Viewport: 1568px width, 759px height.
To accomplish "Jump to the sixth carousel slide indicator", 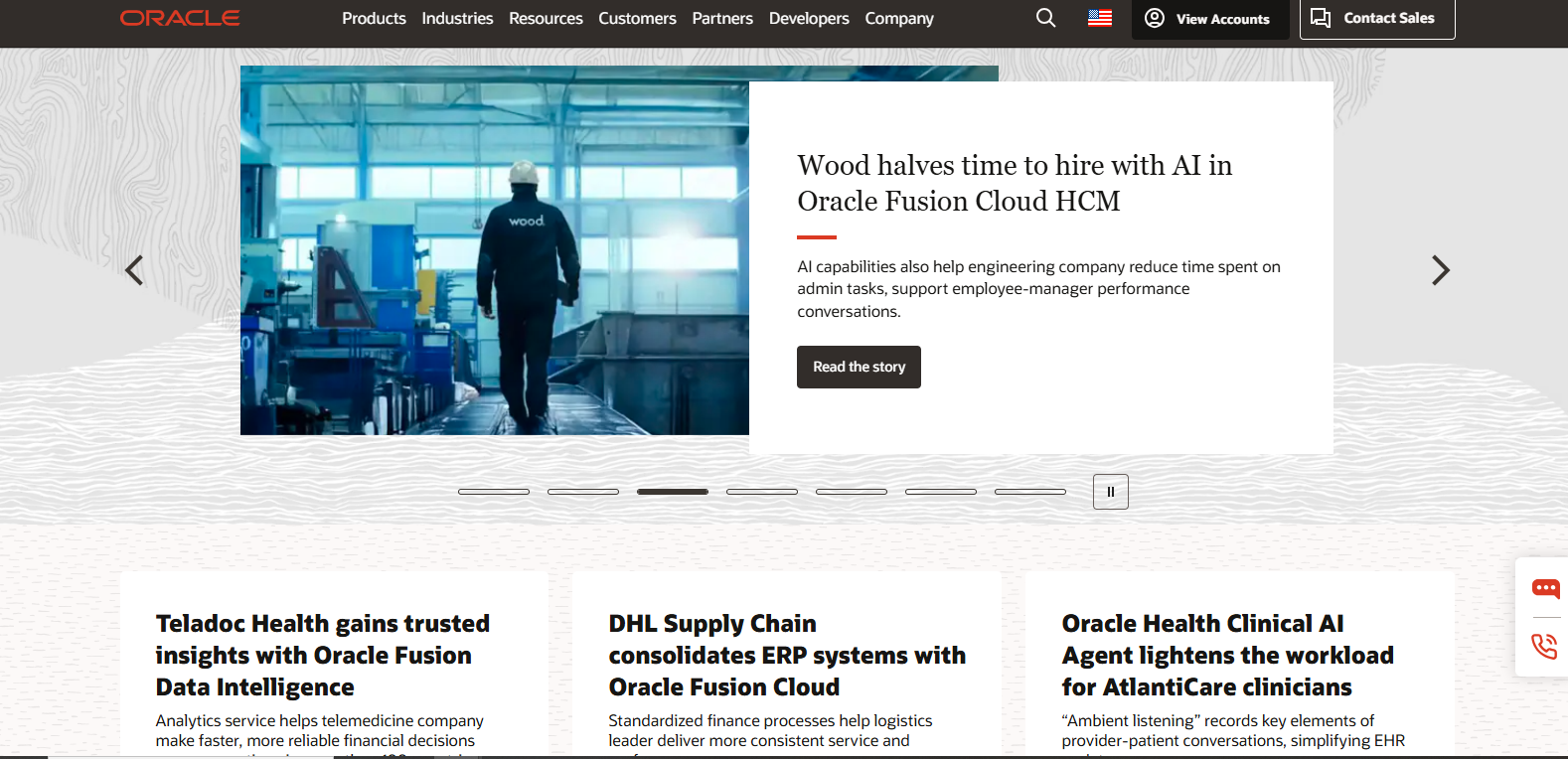I will tap(941, 492).
